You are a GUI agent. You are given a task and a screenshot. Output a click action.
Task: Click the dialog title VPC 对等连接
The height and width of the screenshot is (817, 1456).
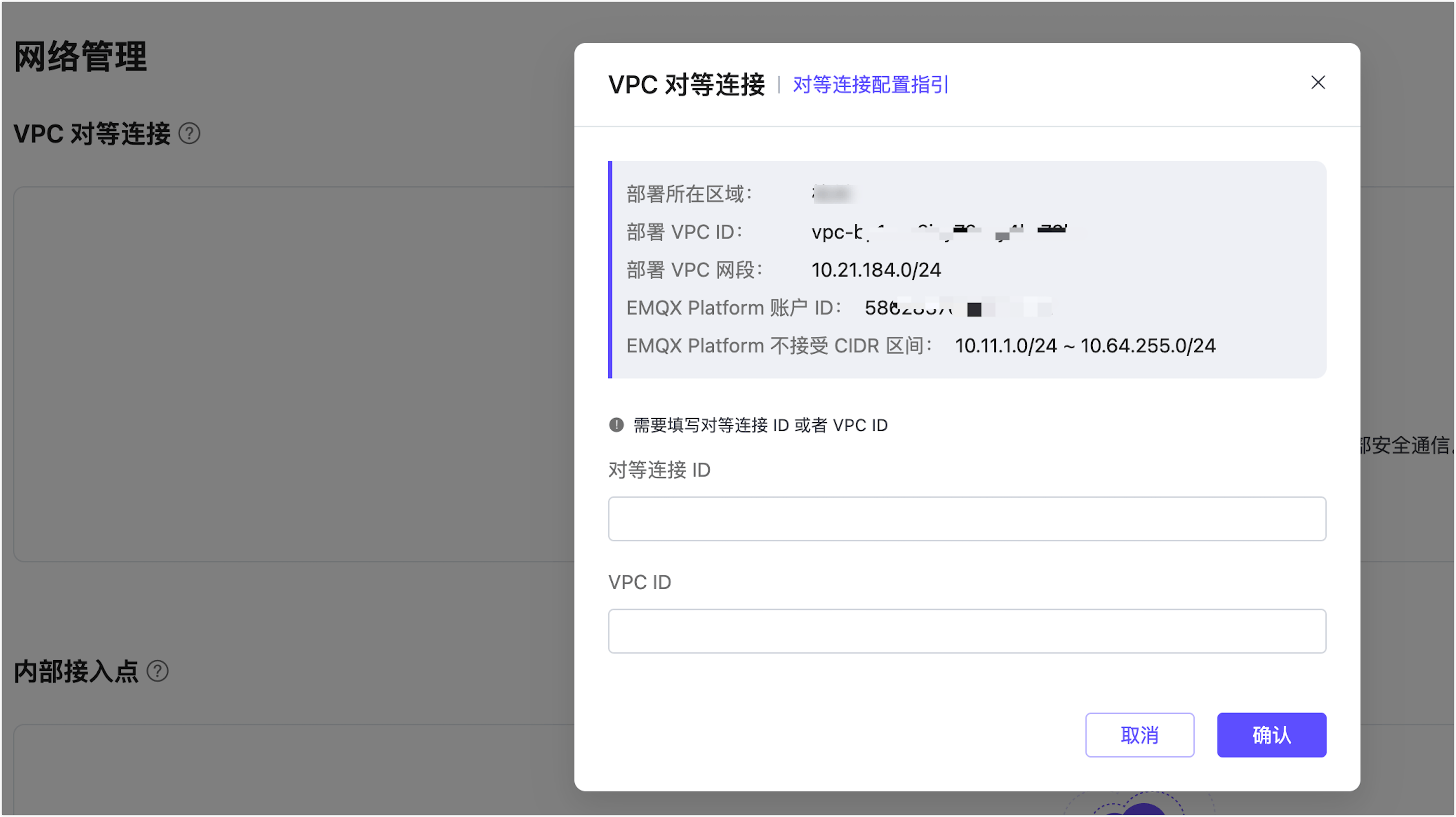687,85
